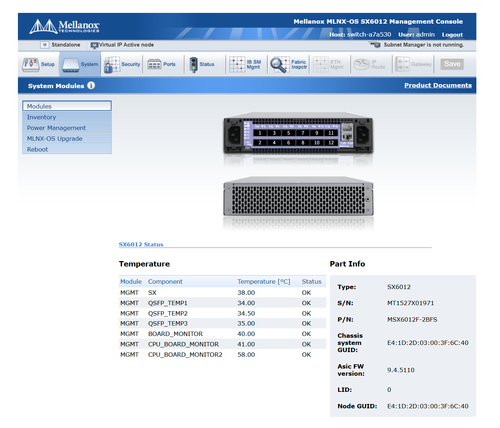
Task: Click the QSFP_TEMP2 component cell
Action: click(x=168, y=313)
